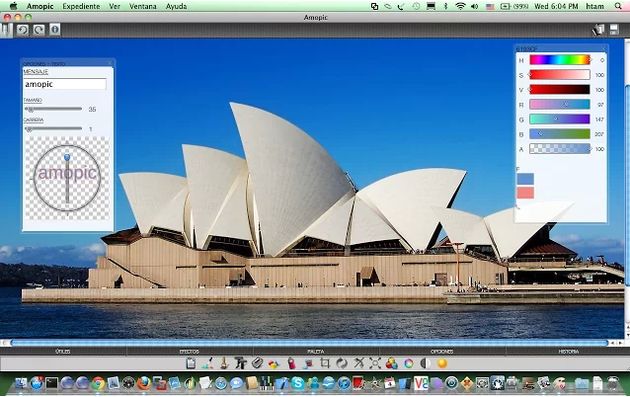The height and width of the screenshot is (397, 630).
Task: Switch to the Útiles tab
Action: (x=63, y=351)
